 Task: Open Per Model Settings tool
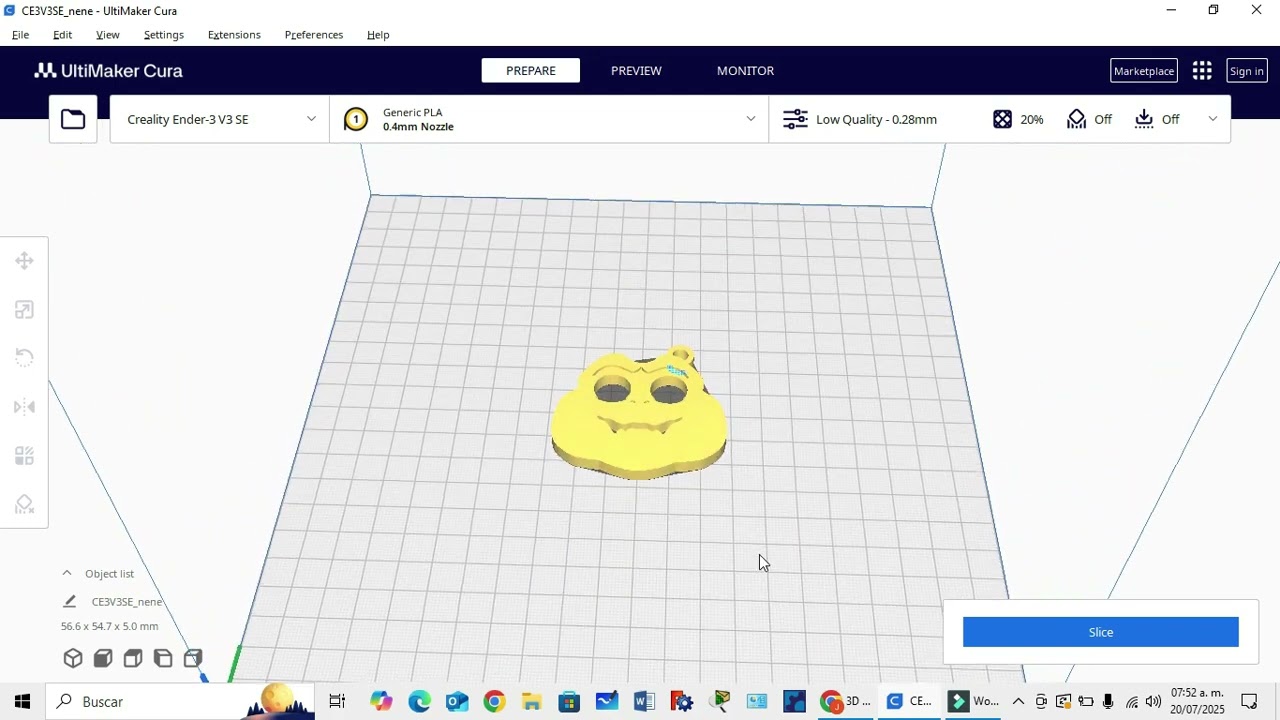(x=24, y=456)
